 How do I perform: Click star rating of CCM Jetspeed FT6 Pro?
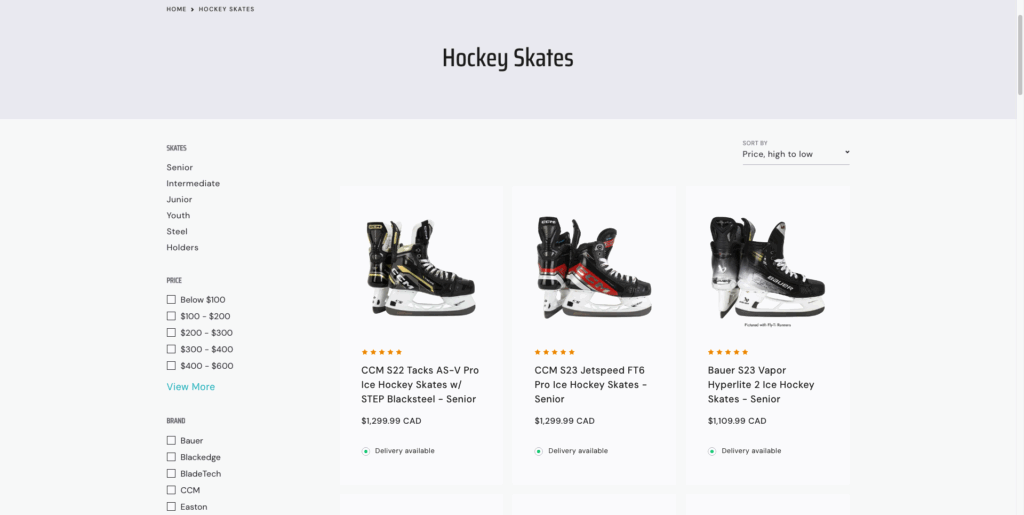click(555, 352)
